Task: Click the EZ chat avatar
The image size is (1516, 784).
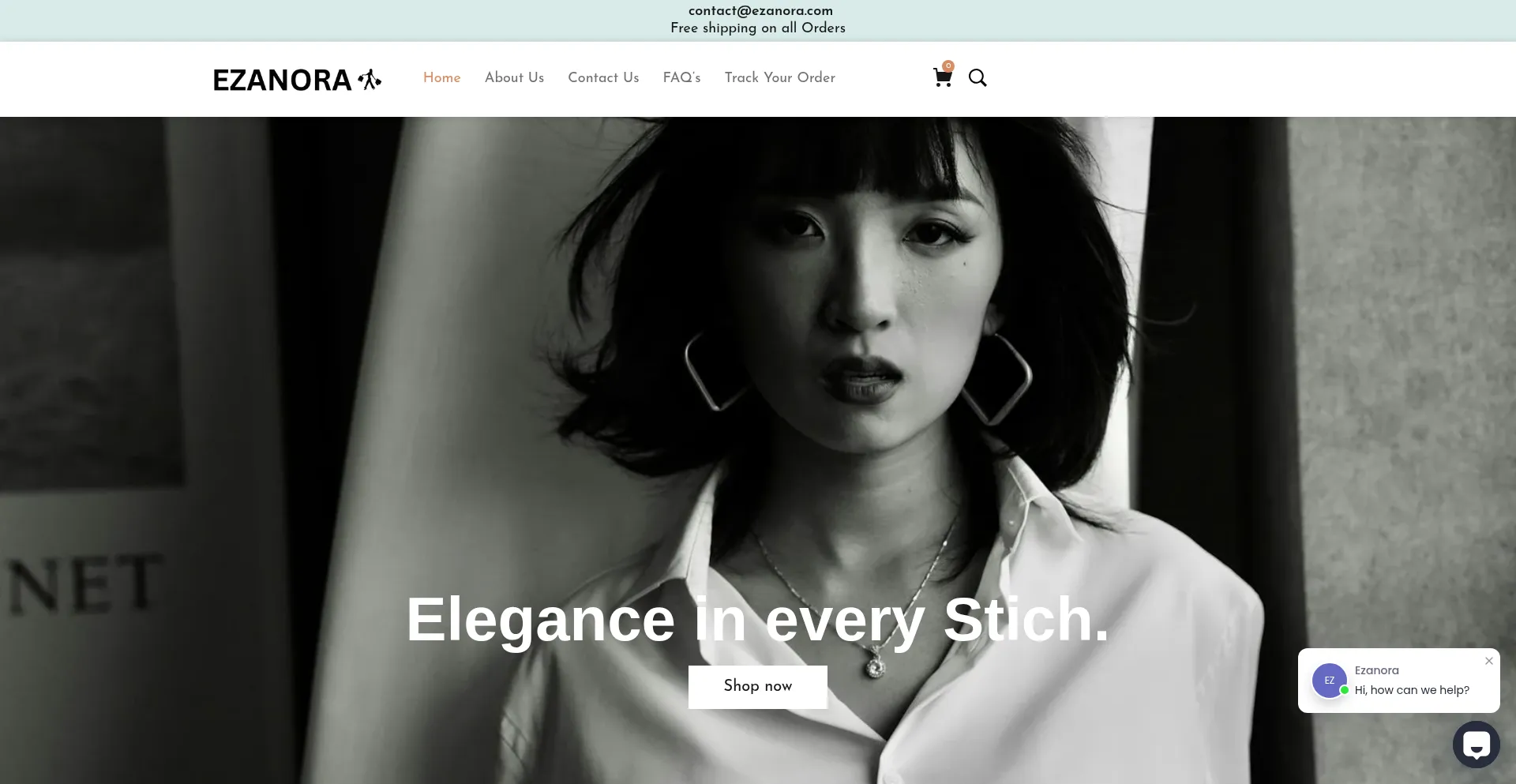Action: pyautogui.click(x=1329, y=680)
